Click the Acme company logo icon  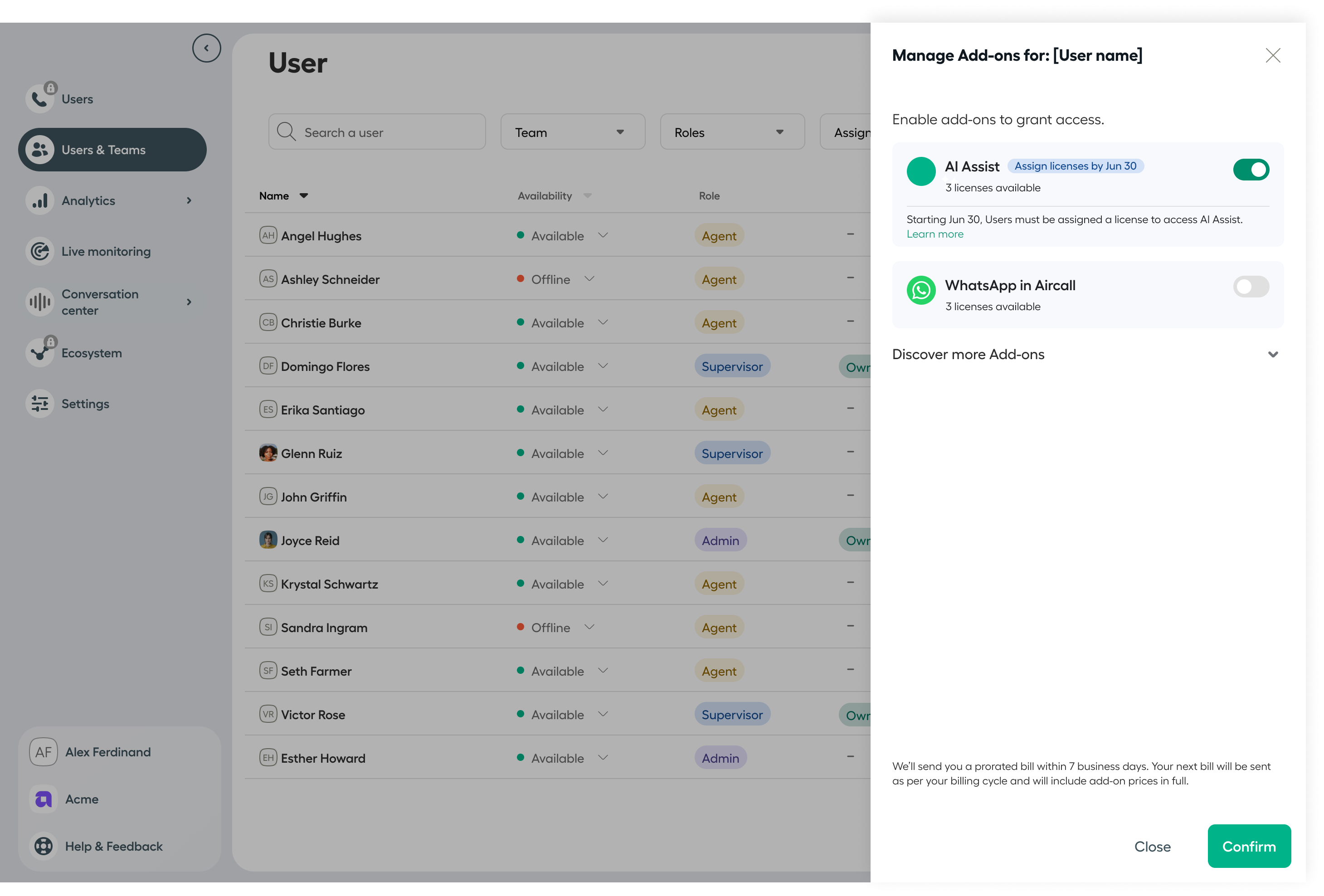[x=43, y=799]
